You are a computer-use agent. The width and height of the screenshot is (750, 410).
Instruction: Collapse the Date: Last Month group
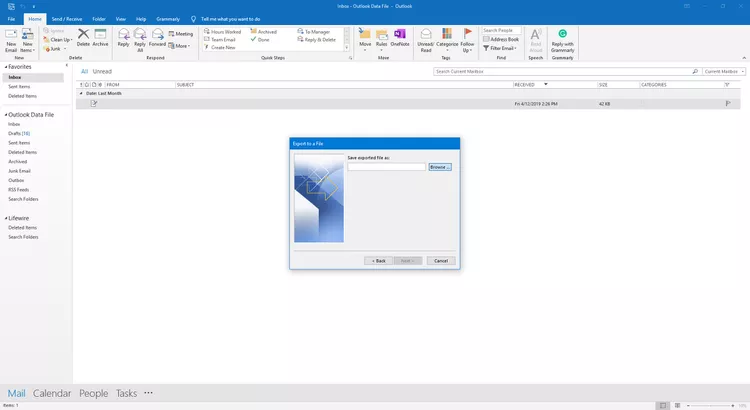click(x=81, y=93)
